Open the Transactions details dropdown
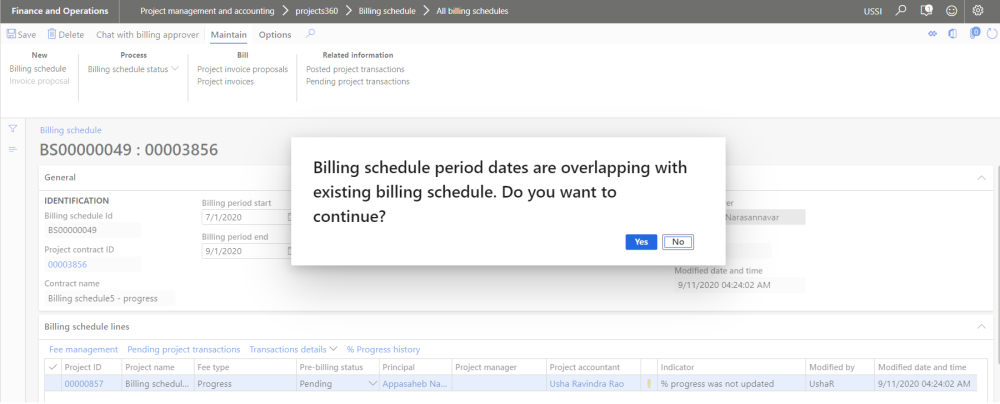Screen dimensions: 1000x404 pyautogui.click(x=293, y=349)
